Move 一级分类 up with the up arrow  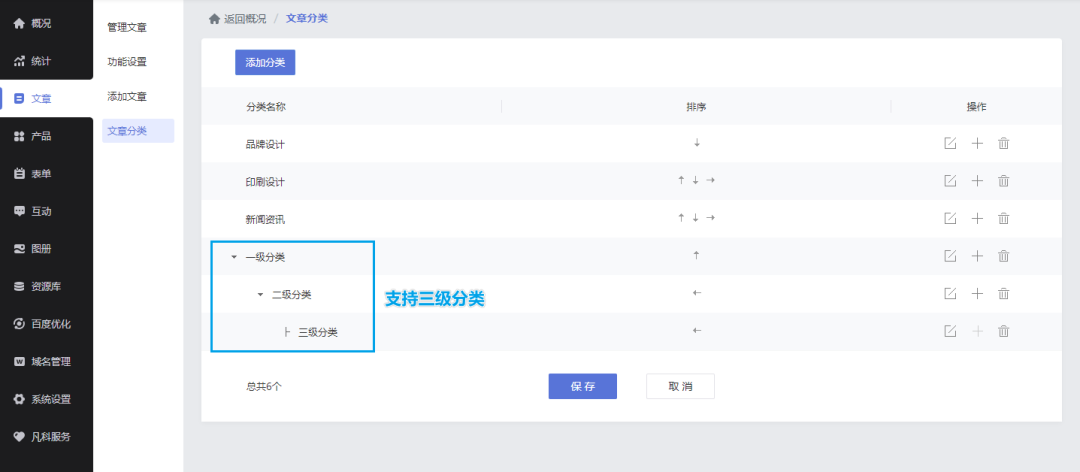(x=696, y=256)
